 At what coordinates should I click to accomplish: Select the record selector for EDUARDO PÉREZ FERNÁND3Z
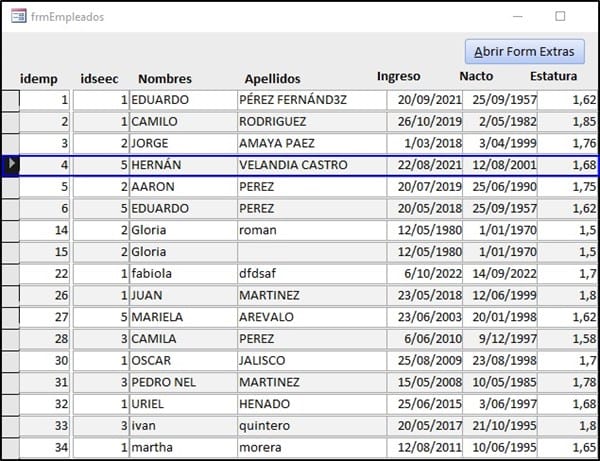coord(10,100)
